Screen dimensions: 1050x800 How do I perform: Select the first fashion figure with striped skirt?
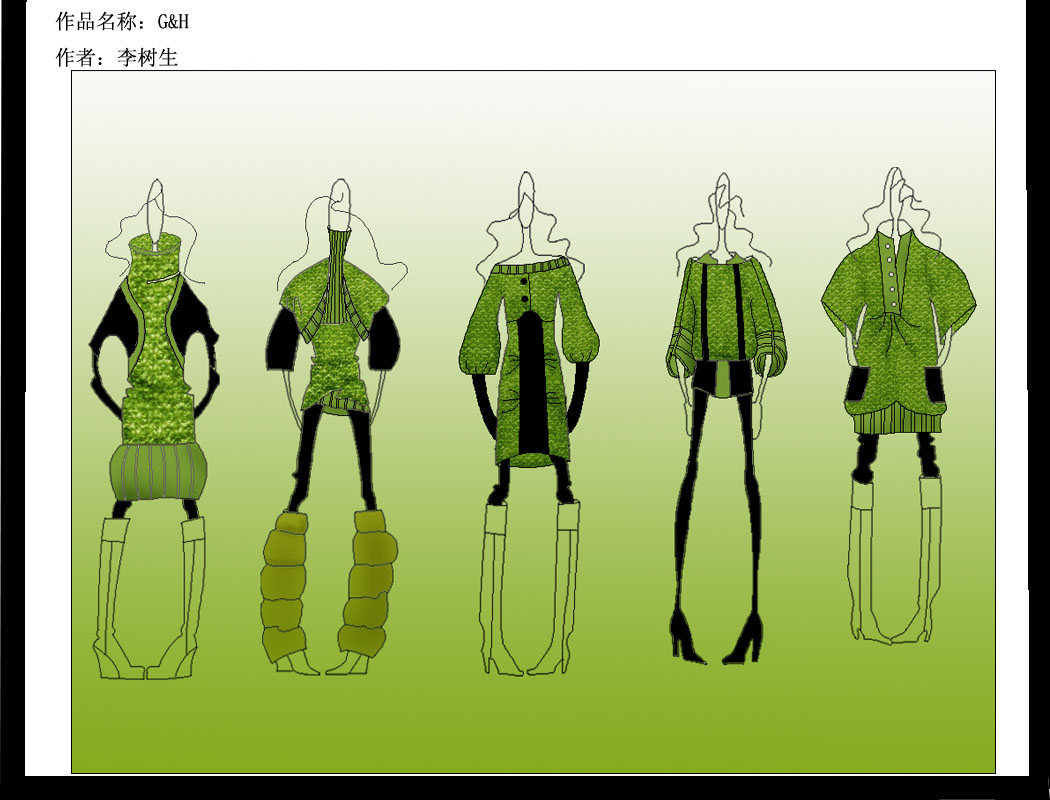155,429
